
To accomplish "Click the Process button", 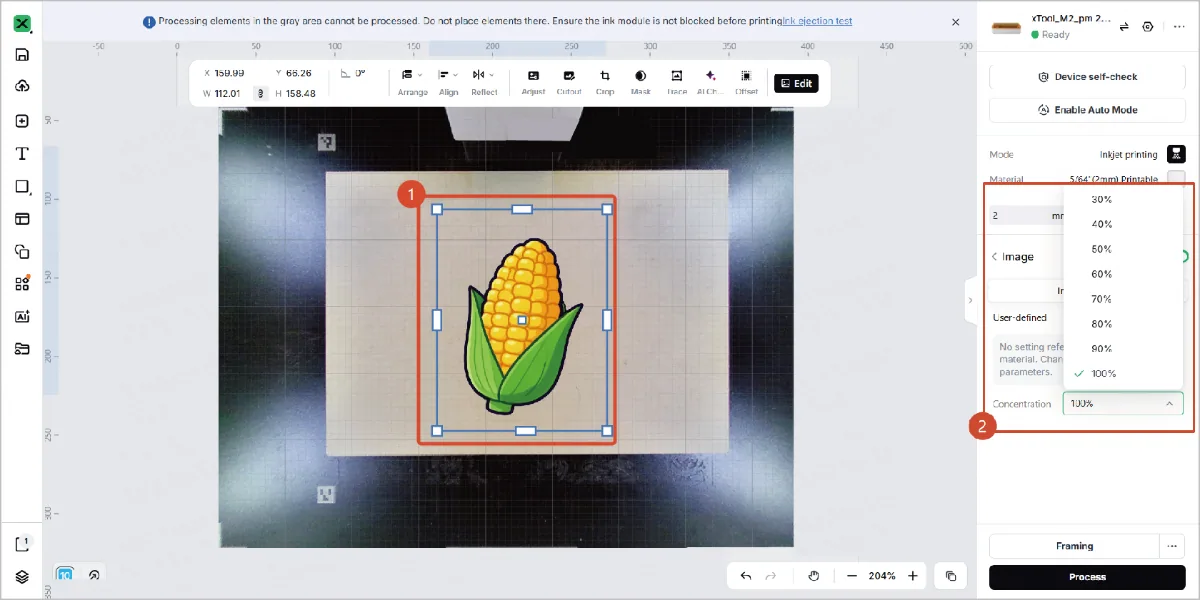I will [1087, 577].
